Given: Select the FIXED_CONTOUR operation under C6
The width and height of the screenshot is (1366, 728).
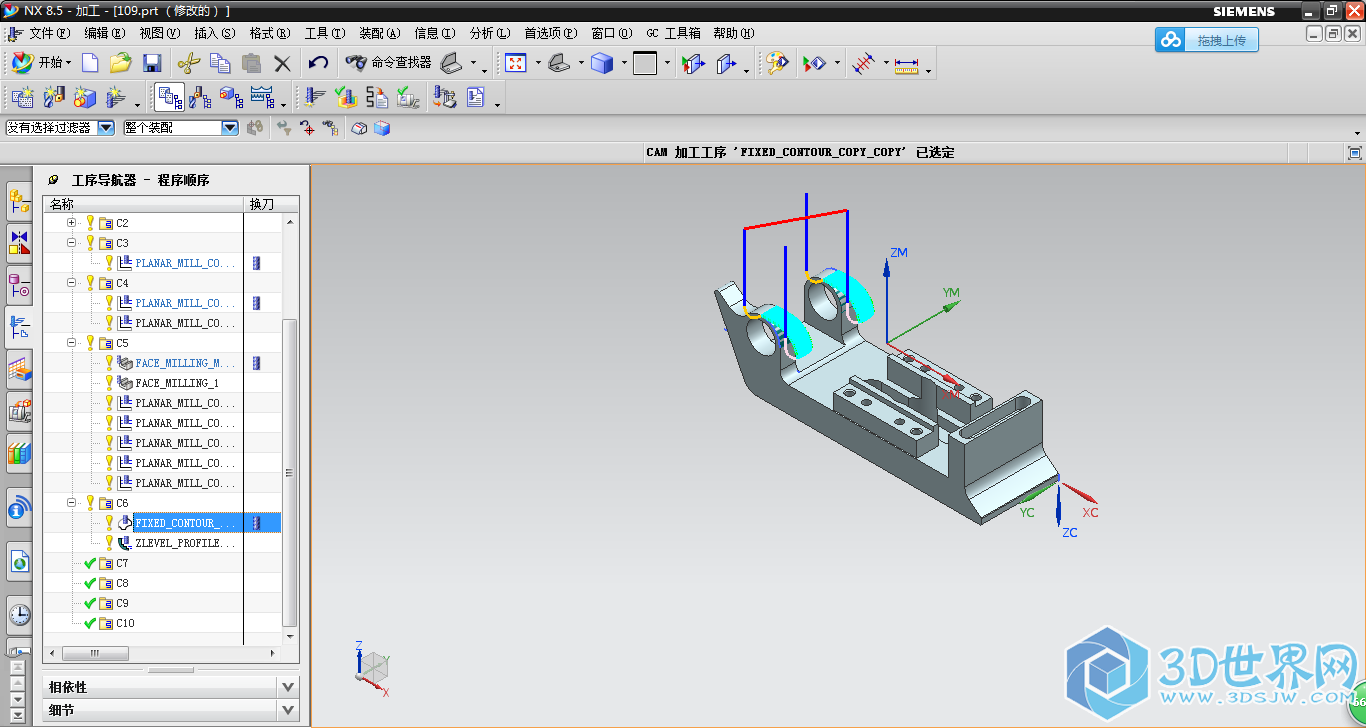Looking at the screenshot, I should (x=186, y=523).
